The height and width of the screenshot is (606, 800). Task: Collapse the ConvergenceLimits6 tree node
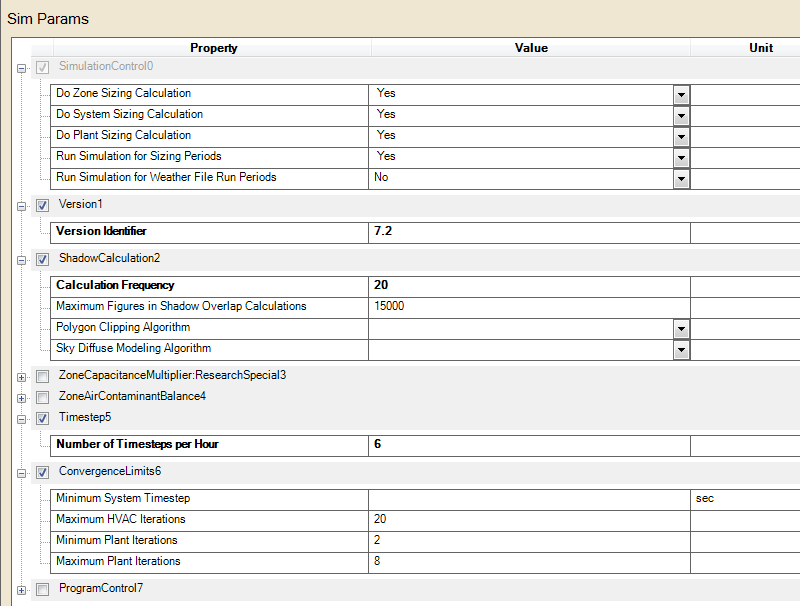pyautogui.click(x=21, y=473)
